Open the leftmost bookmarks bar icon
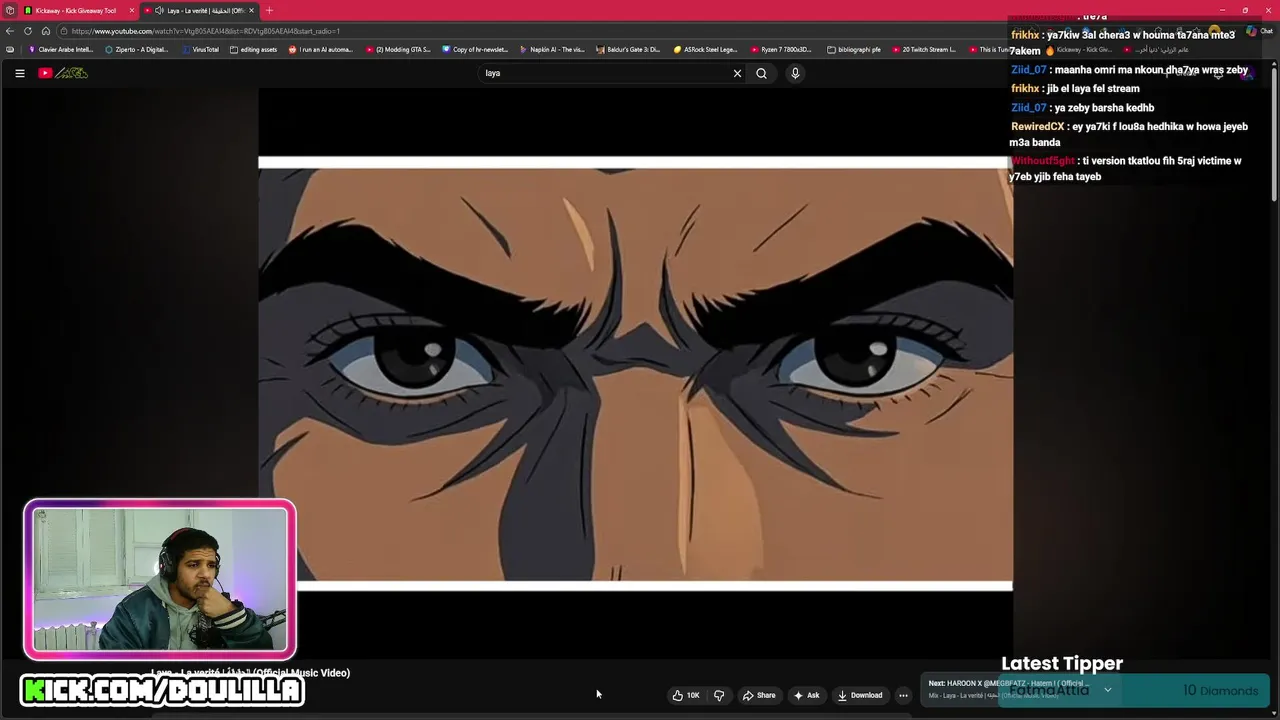The width and height of the screenshot is (1280, 720). 10,49
